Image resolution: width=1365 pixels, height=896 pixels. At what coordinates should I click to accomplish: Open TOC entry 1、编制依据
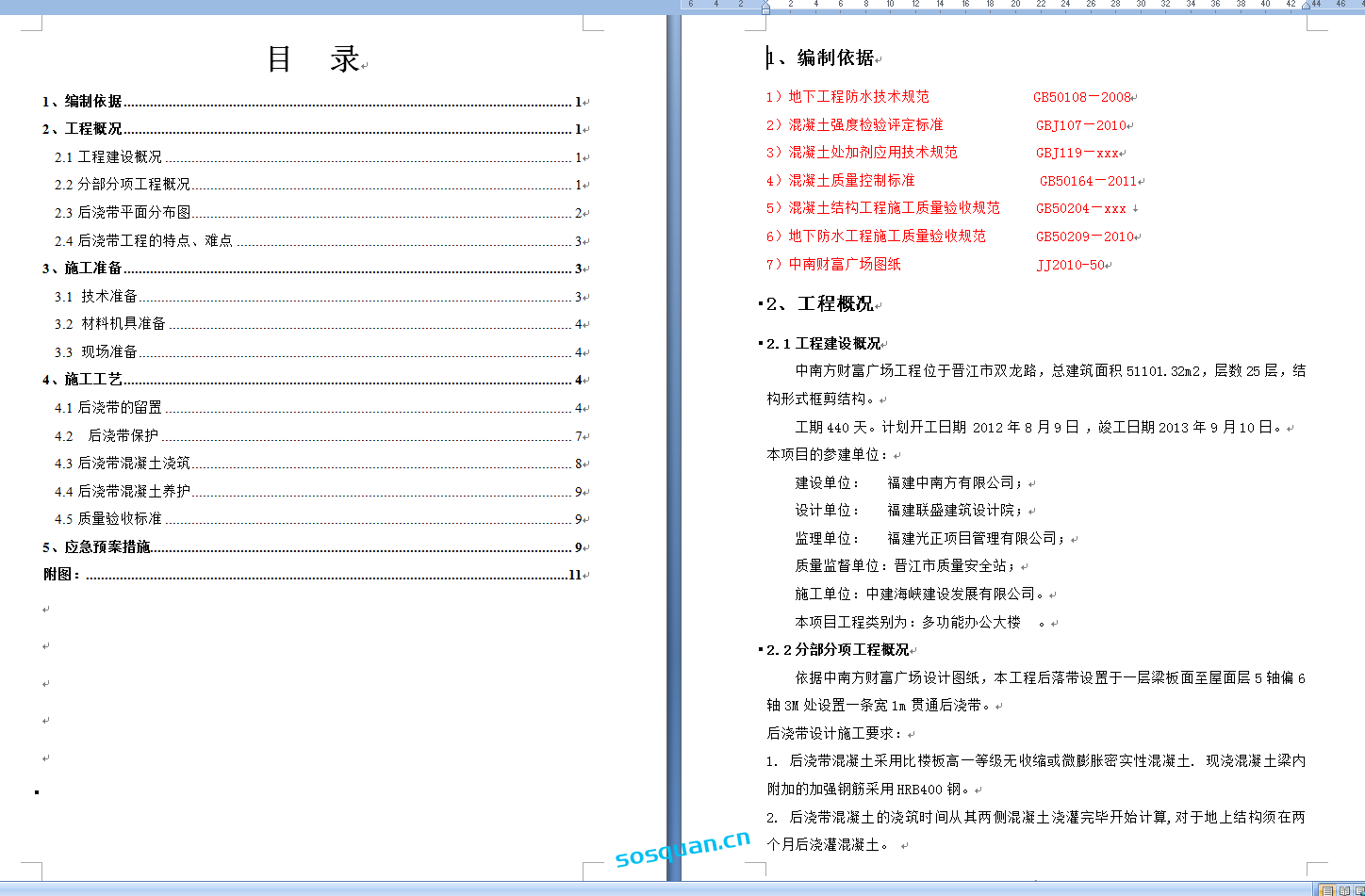point(82,102)
